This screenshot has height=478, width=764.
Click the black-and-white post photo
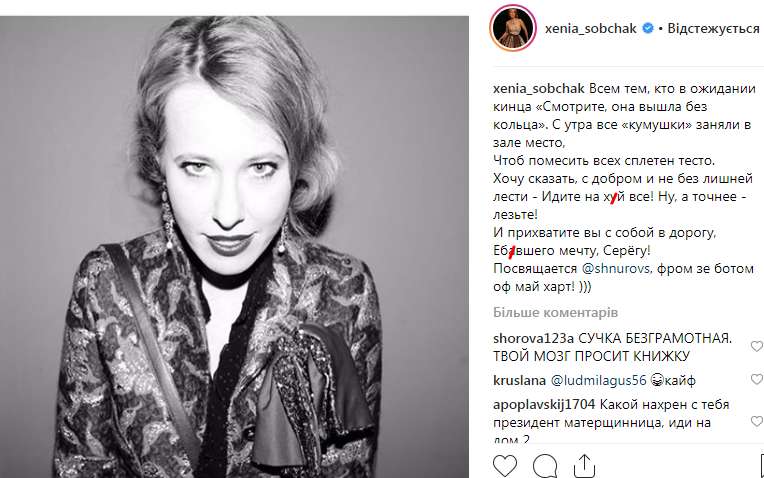point(234,247)
